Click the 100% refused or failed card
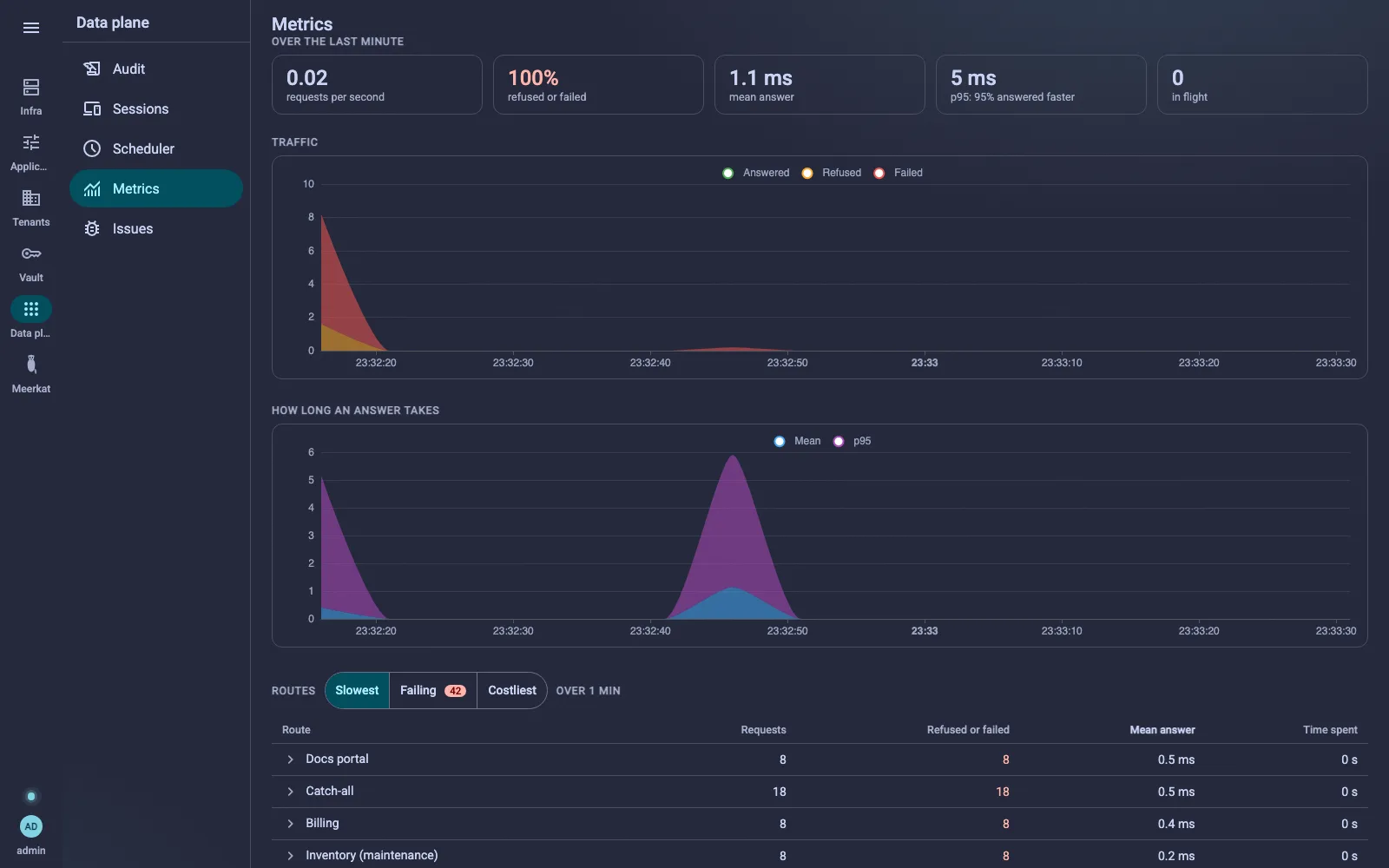Image resolution: width=1389 pixels, height=868 pixels. pyautogui.click(x=598, y=84)
